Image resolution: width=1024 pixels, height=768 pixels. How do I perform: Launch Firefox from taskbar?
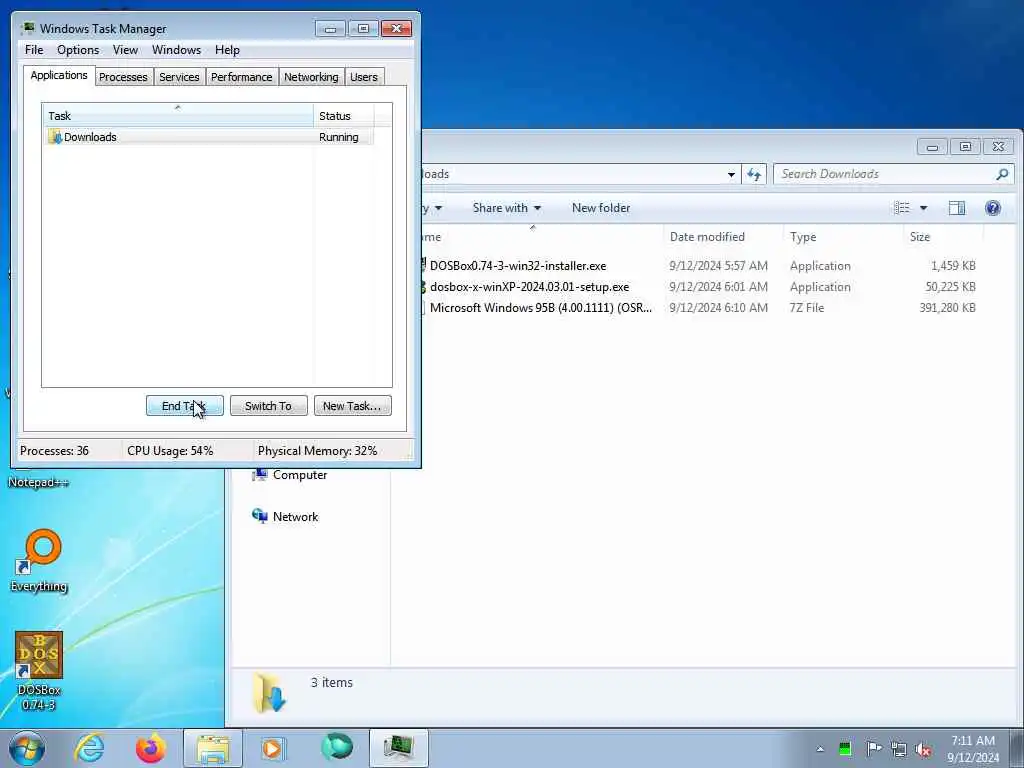point(151,748)
